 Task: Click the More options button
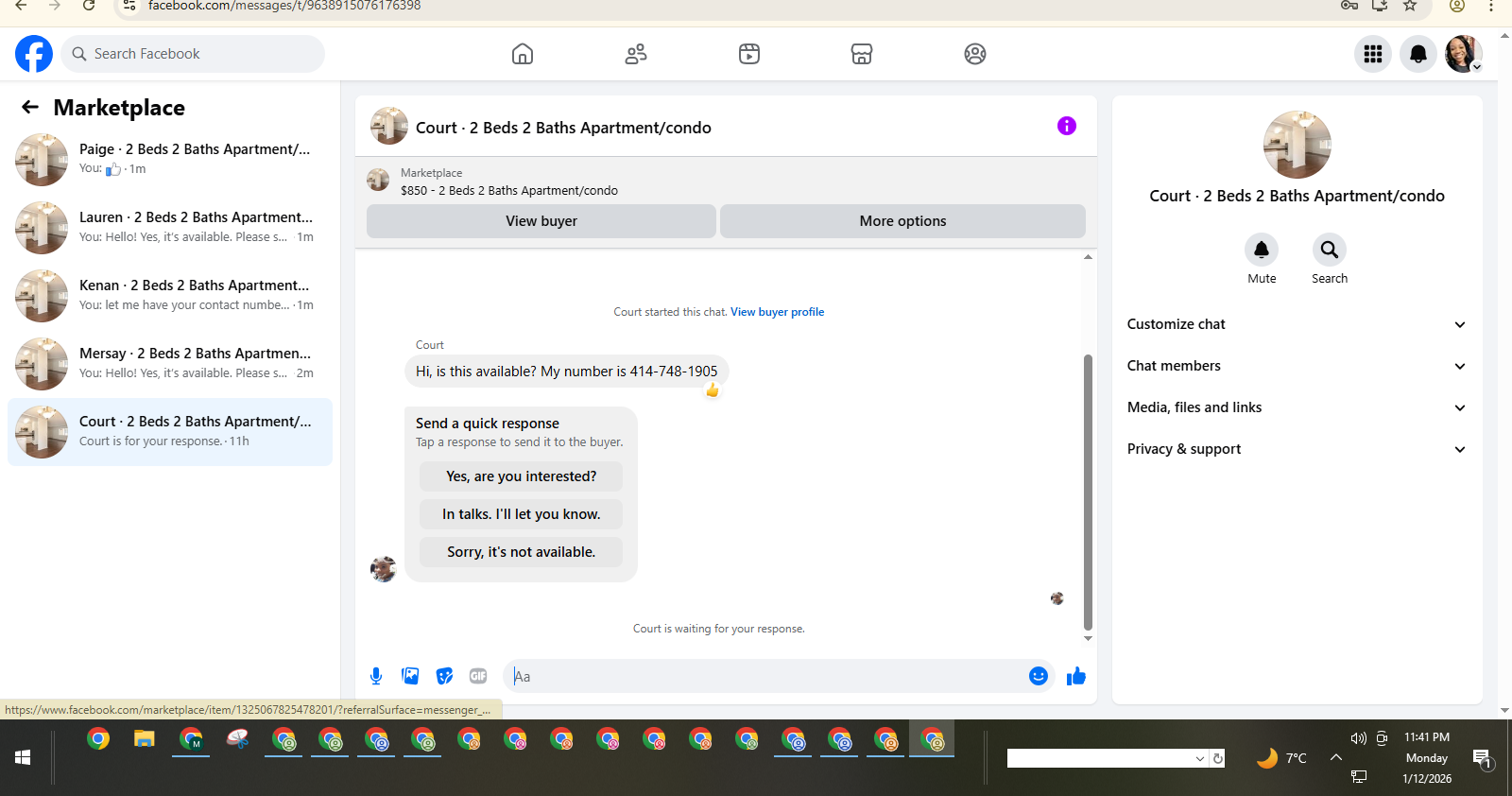(x=902, y=221)
